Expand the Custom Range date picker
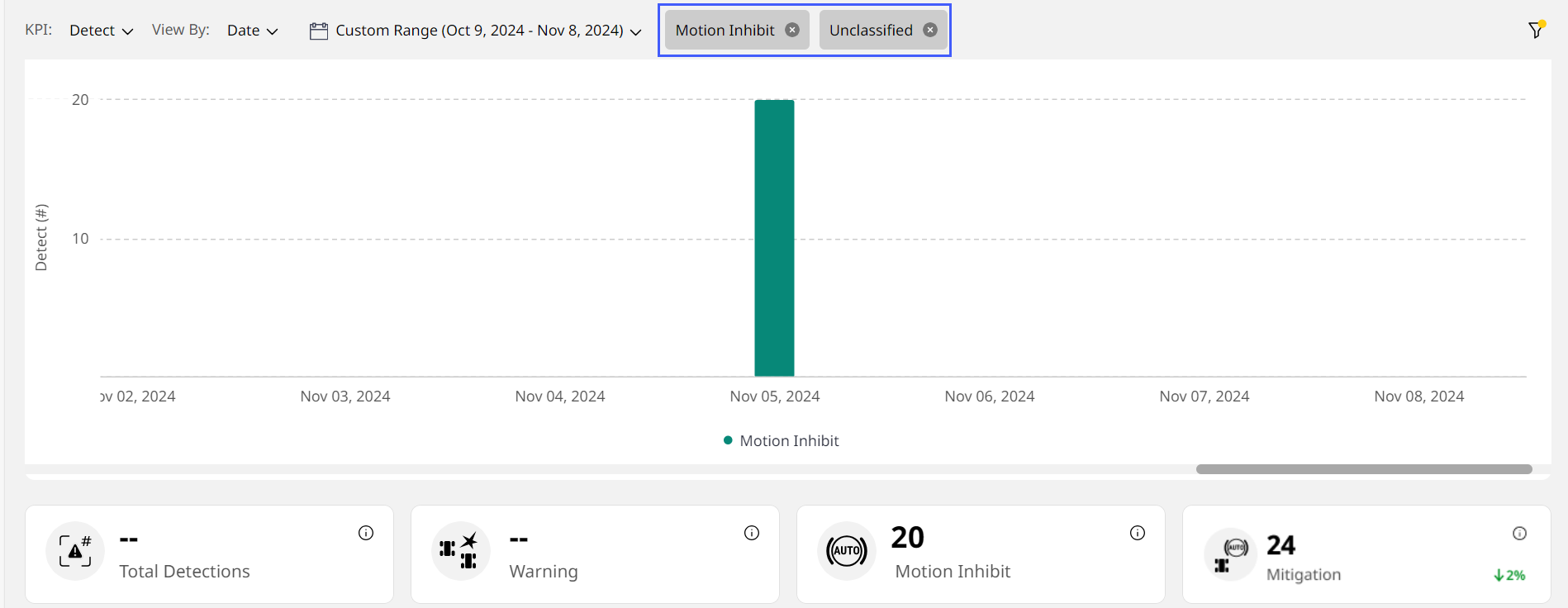This screenshot has height=608, width=1568. (487, 31)
